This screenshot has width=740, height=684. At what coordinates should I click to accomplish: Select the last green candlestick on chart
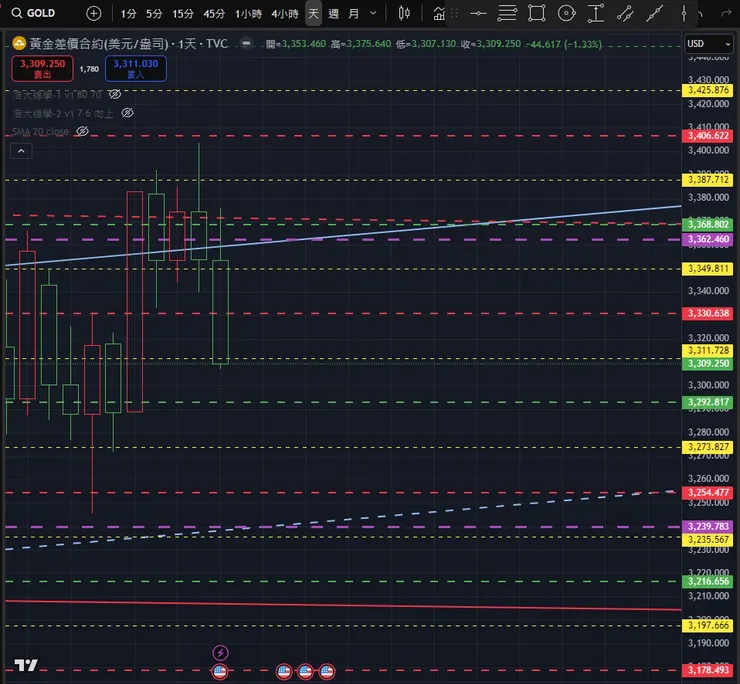pyautogui.click(x=220, y=312)
